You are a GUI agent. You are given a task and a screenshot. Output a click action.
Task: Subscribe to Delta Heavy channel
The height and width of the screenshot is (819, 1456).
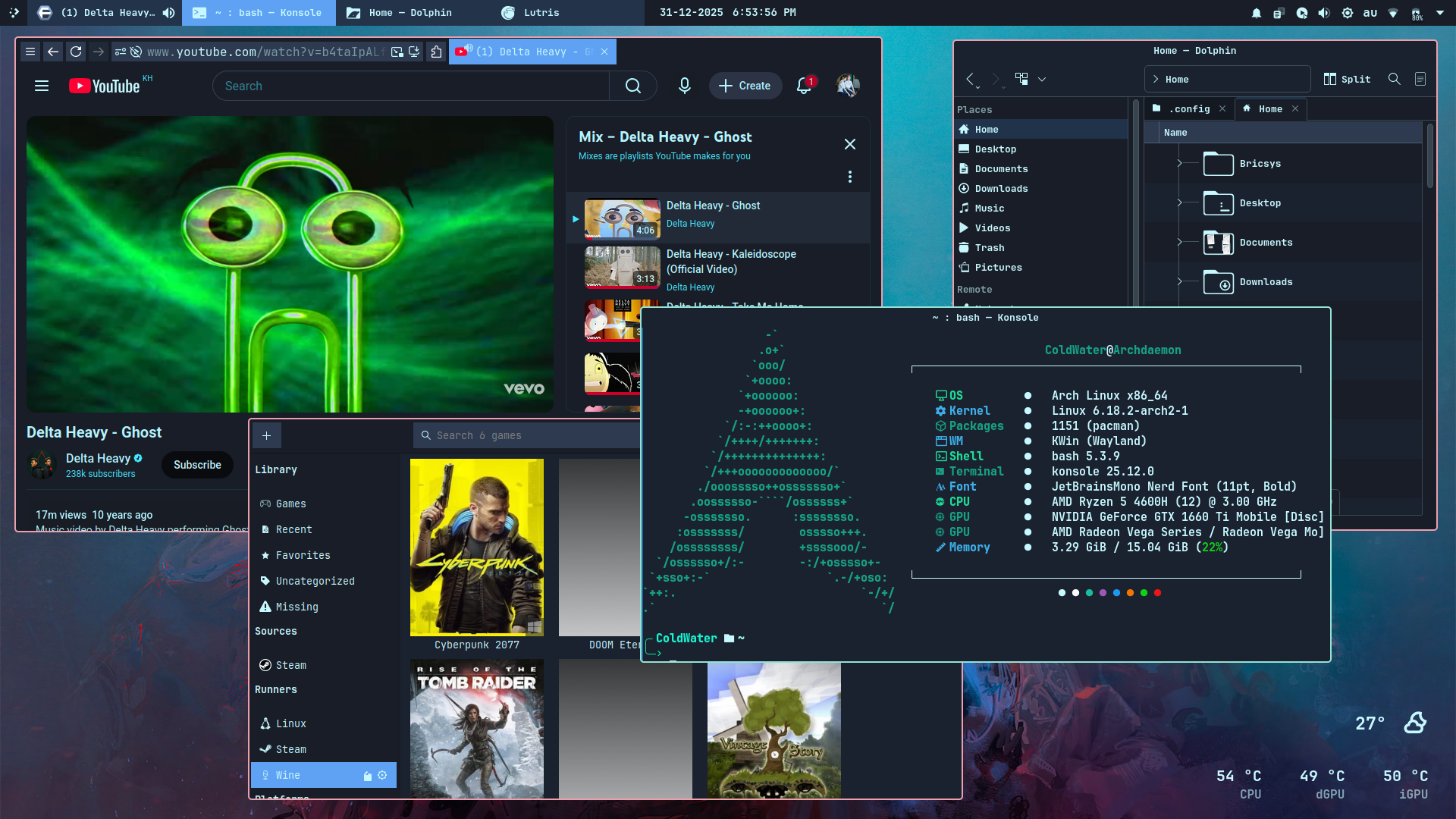click(197, 465)
